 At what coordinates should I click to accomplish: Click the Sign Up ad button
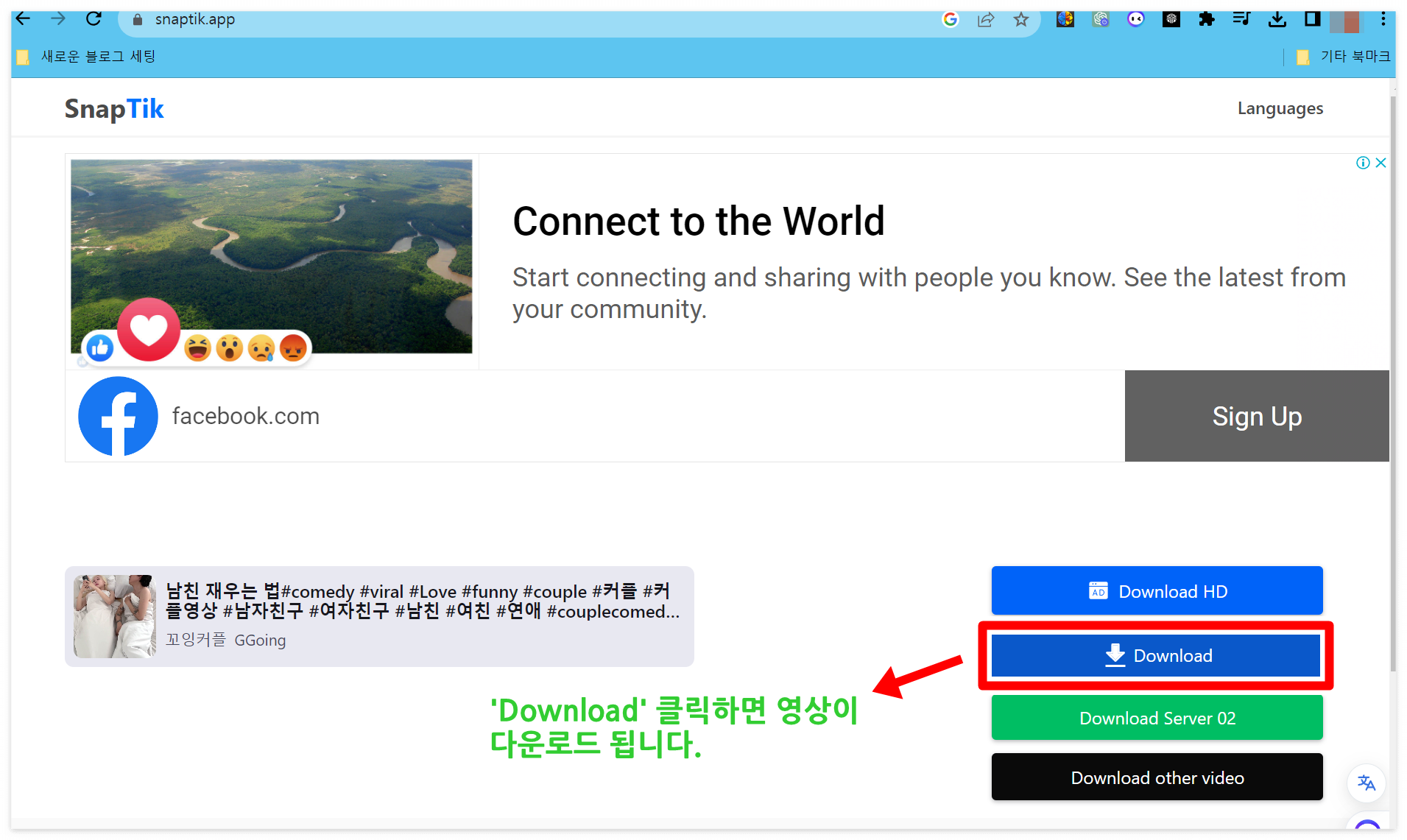tap(1257, 416)
